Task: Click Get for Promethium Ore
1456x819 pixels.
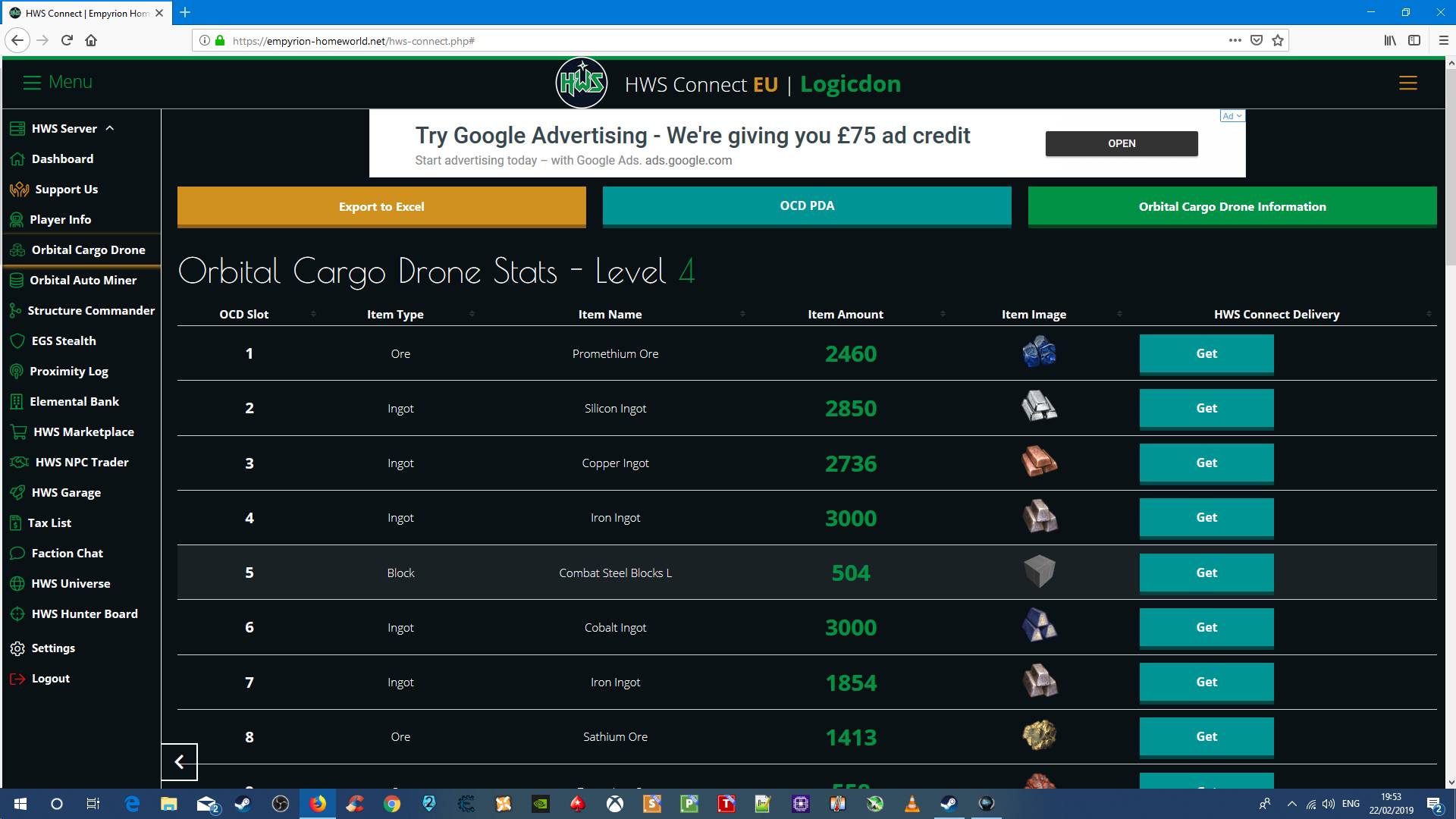Action: 1206,353
